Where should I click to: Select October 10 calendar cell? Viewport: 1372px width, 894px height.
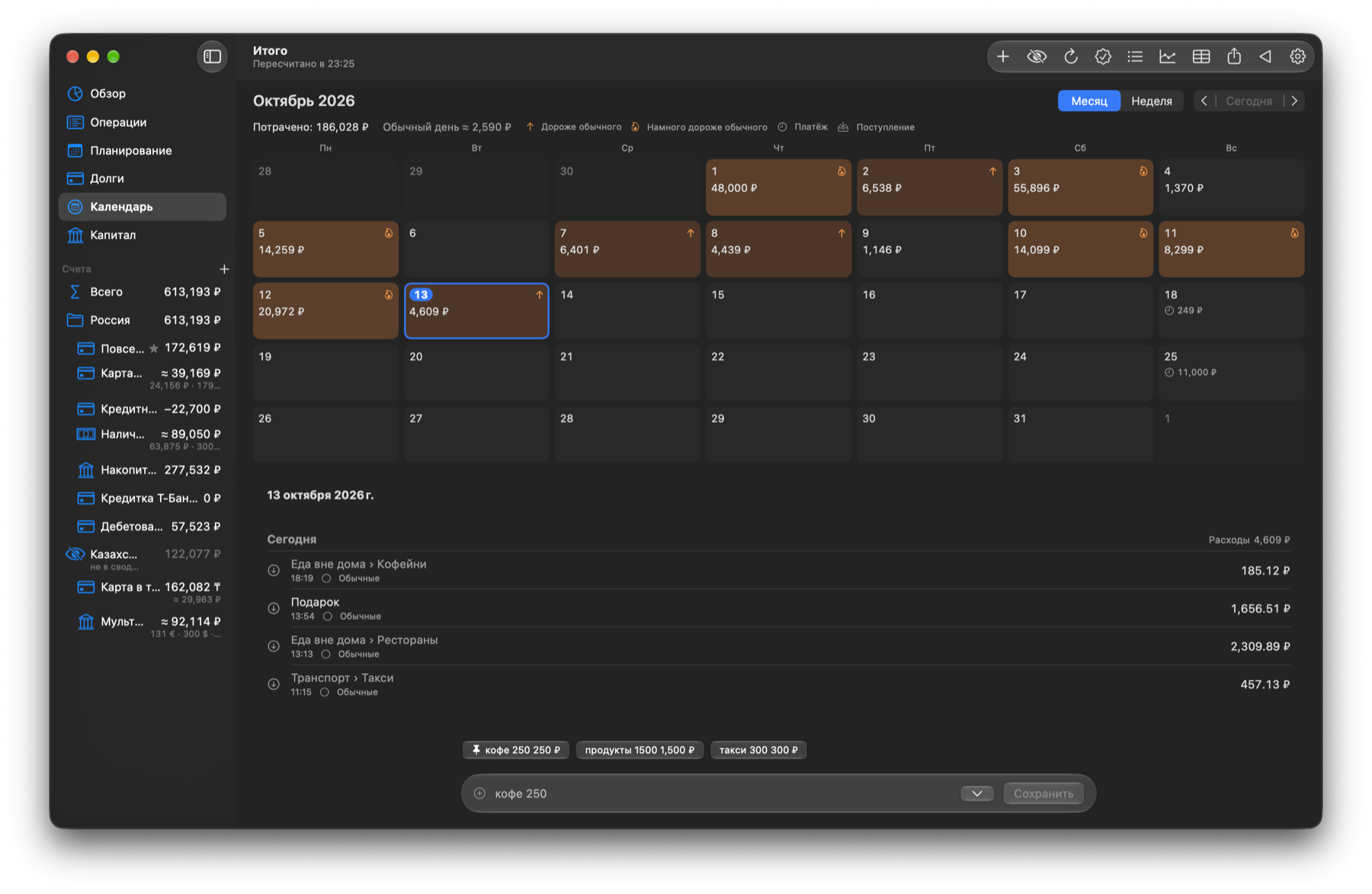[1080, 249]
